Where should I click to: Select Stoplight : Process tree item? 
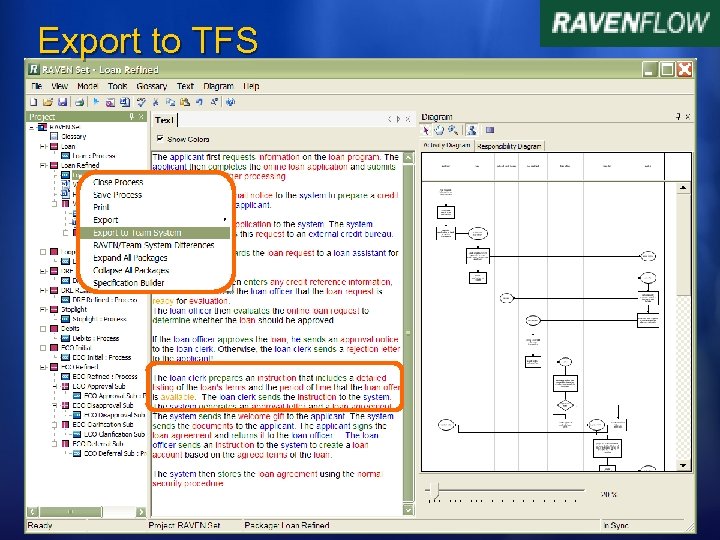[99, 319]
